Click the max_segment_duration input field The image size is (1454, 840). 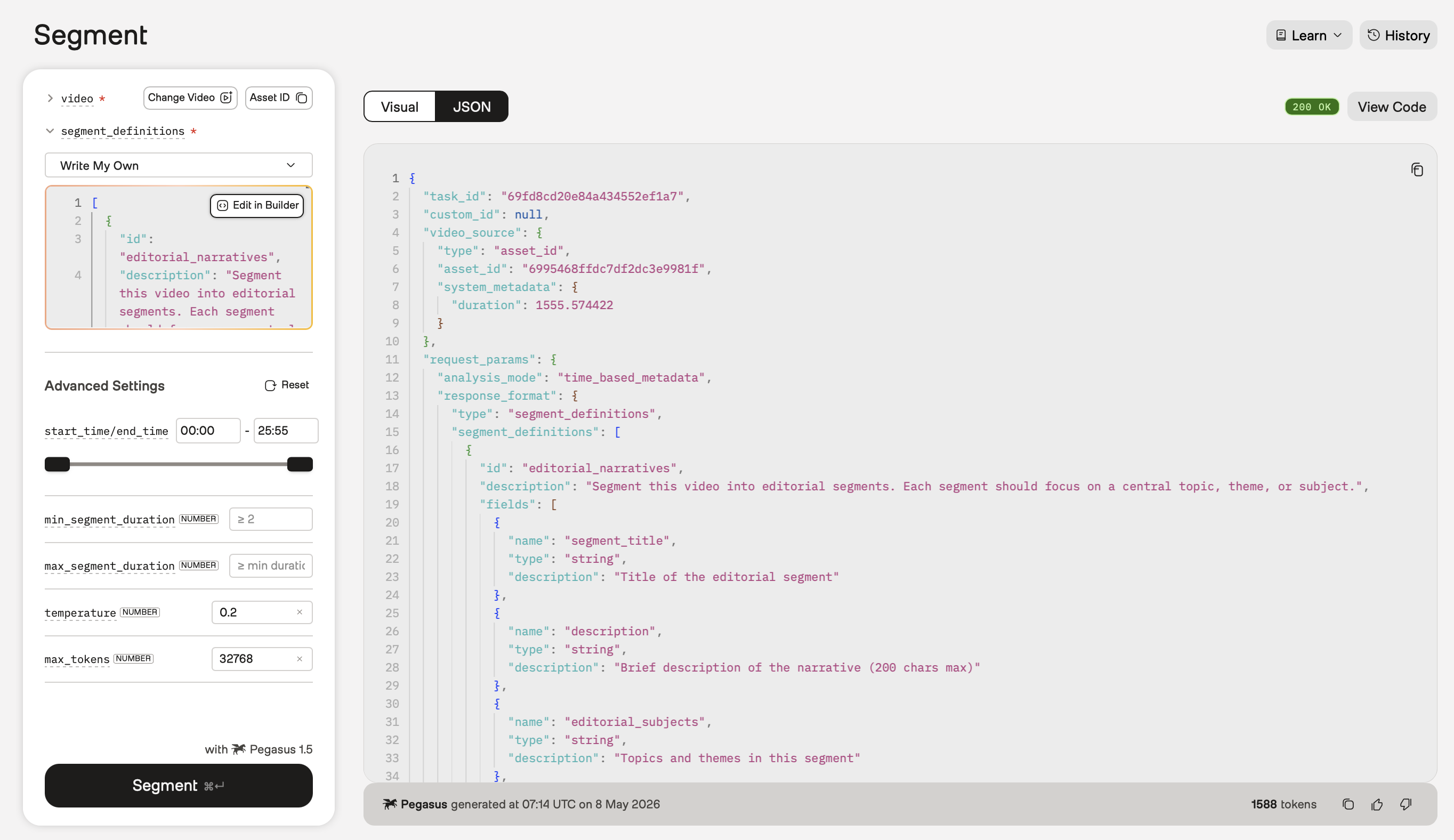(271, 566)
